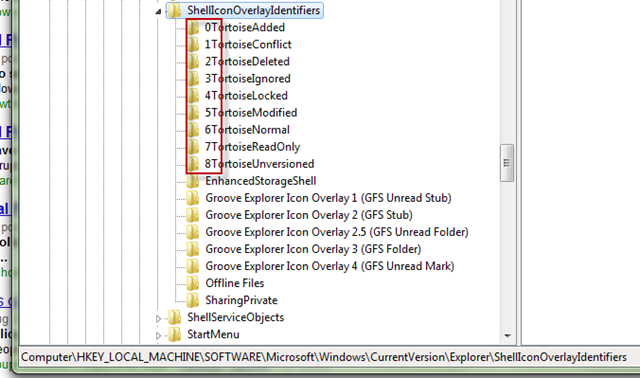The image size is (640, 378).
Task: Click folder icon of Groove Overlay 4
Action: click(193, 267)
